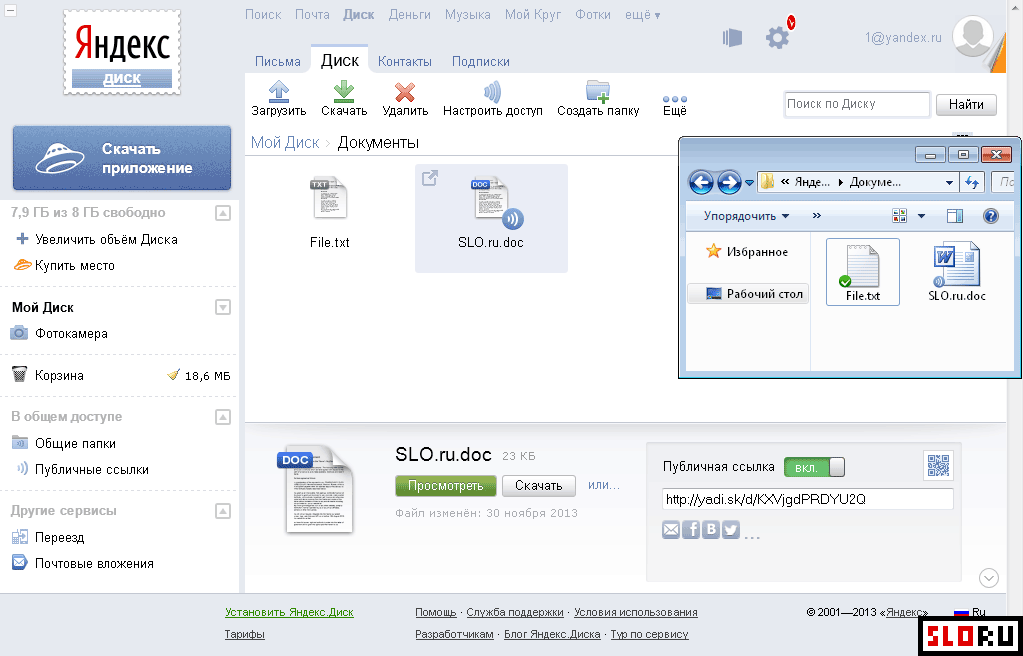Collapse the Мой Диск section
The height and width of the screenshot is (656, 1023).
(223, 308)
